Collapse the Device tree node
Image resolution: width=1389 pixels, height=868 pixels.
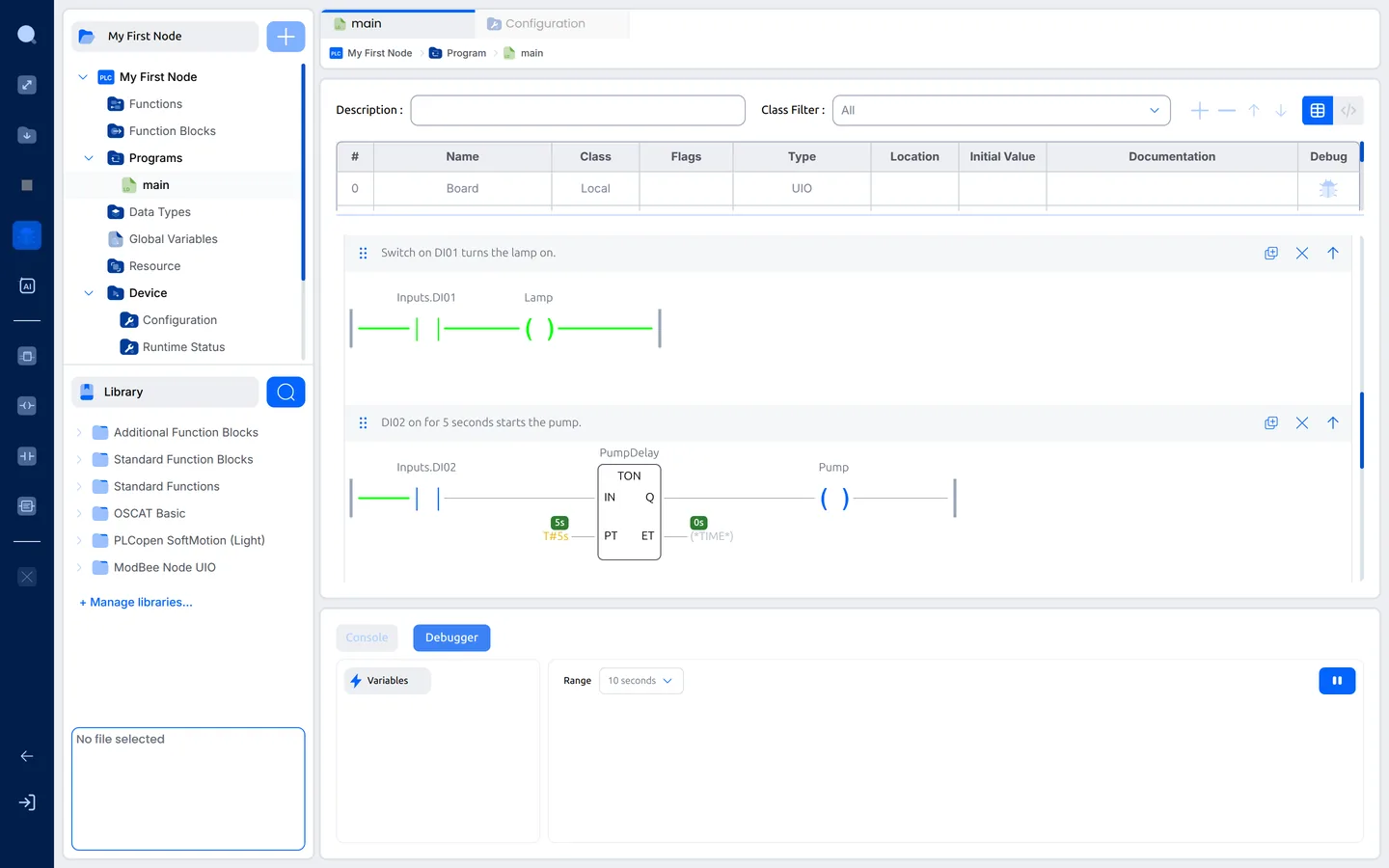coord(89,293)
